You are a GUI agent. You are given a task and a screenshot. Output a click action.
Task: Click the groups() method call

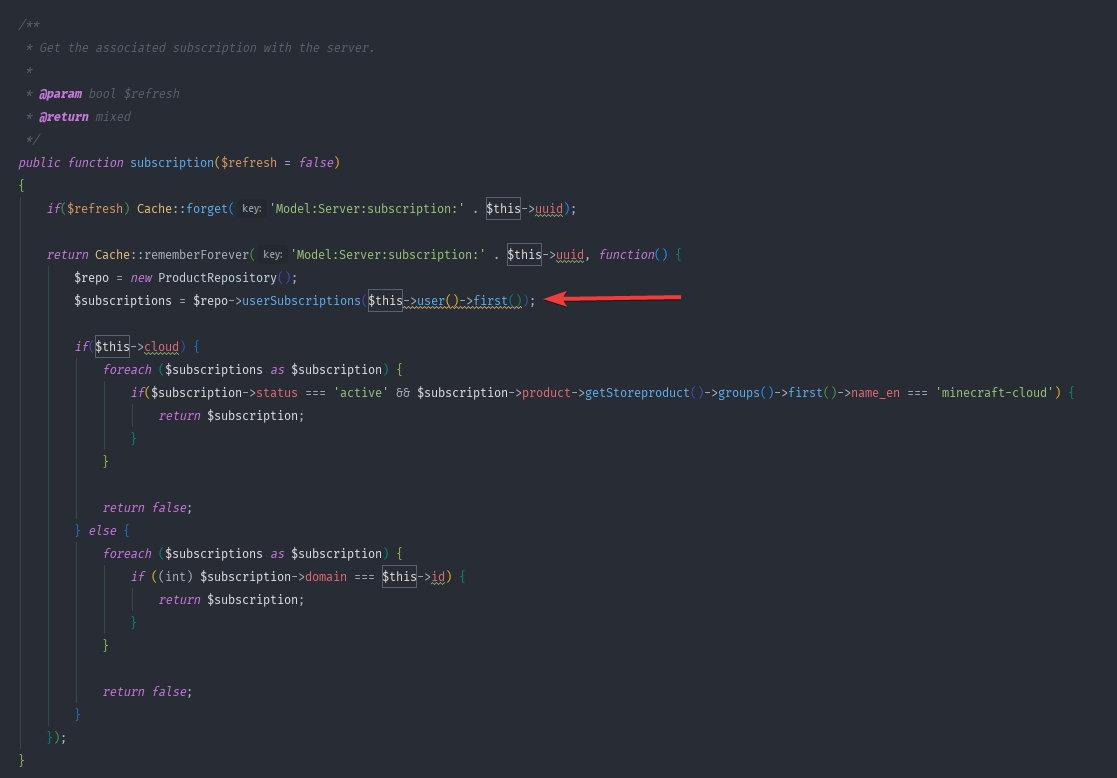(739, 393)
